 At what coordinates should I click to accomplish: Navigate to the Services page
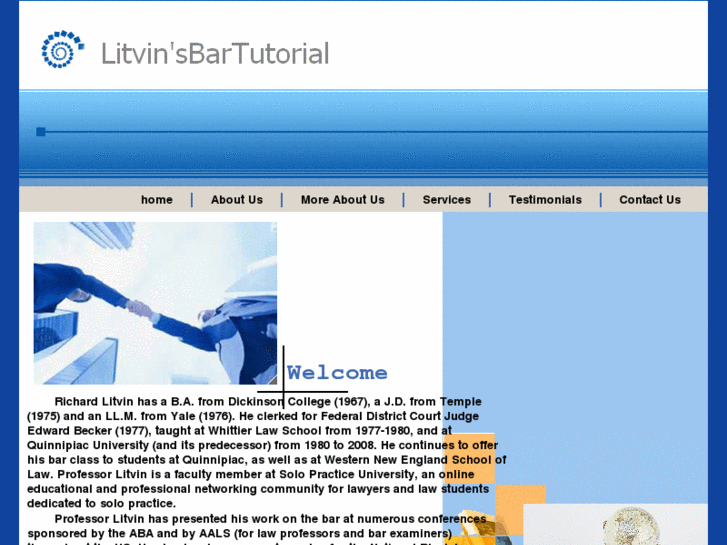(x=446, y=199)
